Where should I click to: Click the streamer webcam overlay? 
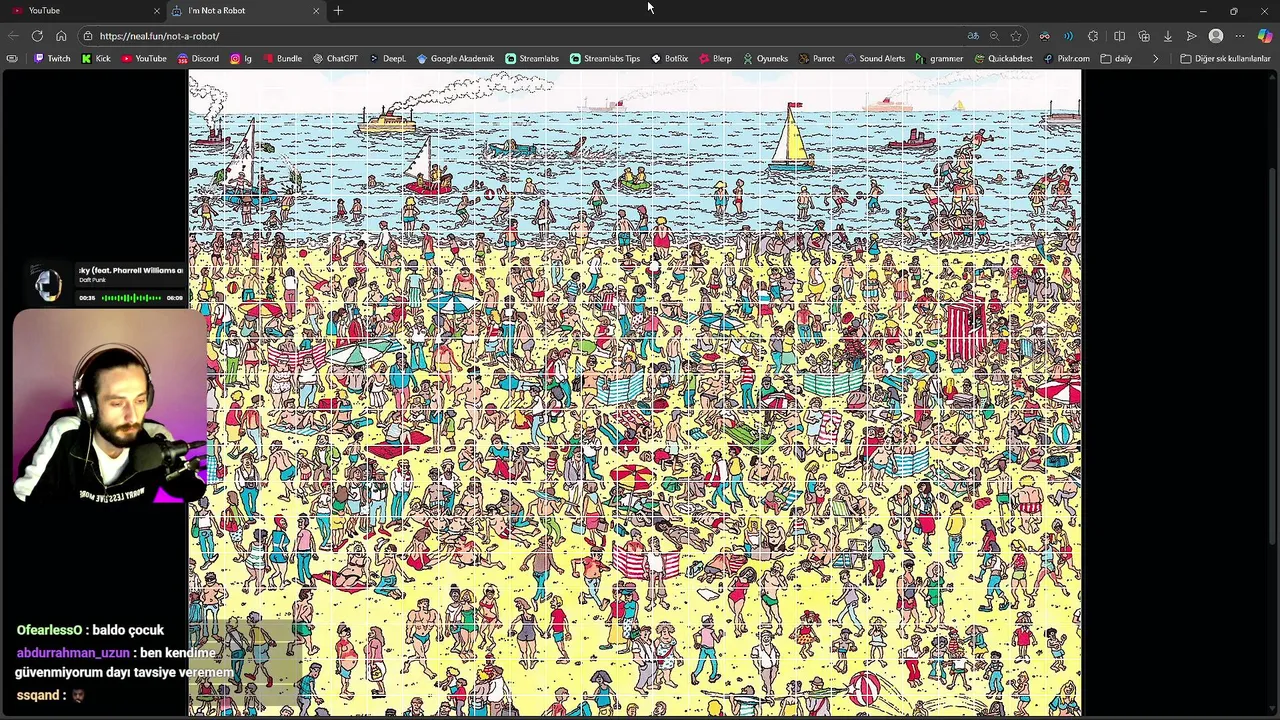point(110,406)
